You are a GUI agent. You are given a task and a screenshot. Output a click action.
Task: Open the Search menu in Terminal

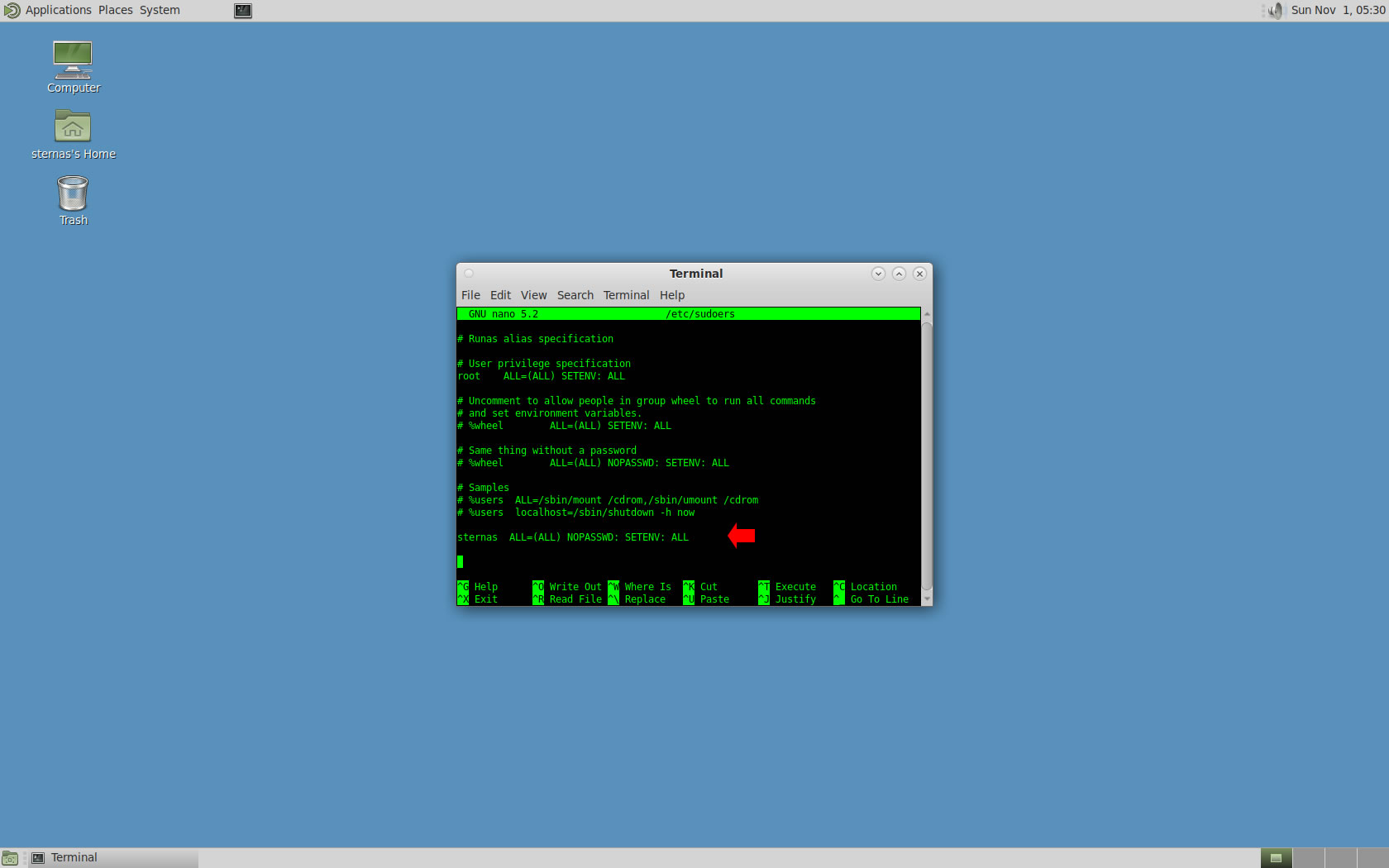[x=575, y=295]
